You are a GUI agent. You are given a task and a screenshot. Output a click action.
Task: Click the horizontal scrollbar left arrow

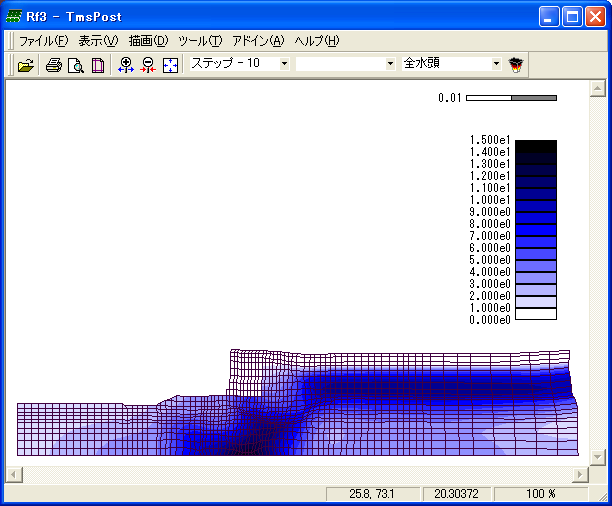[x=14, y=475]
